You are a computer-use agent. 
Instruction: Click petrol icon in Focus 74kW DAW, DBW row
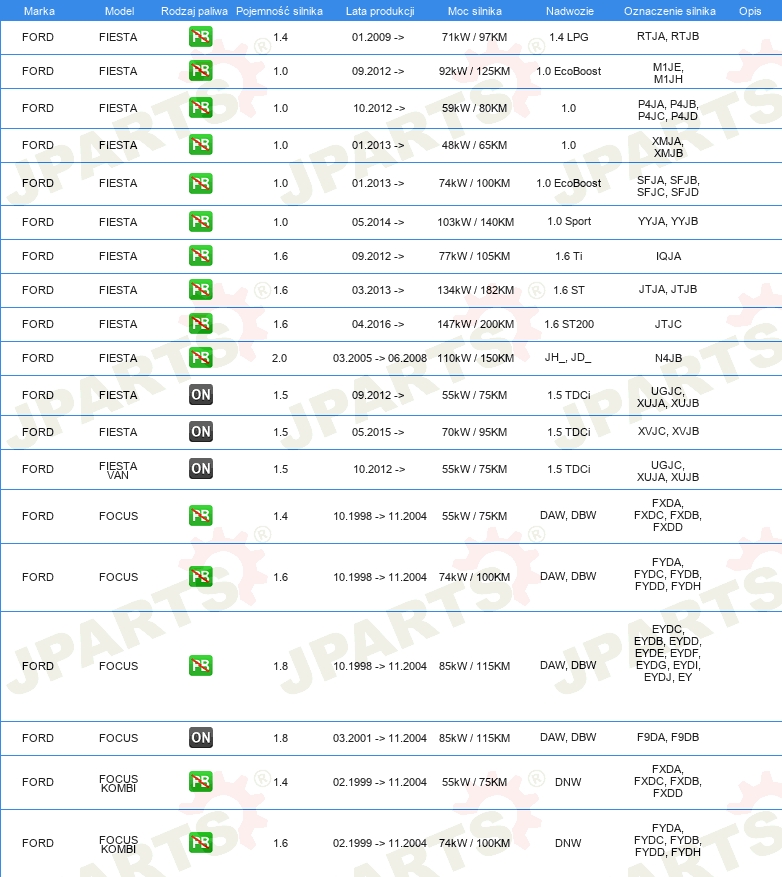[201, 577]
